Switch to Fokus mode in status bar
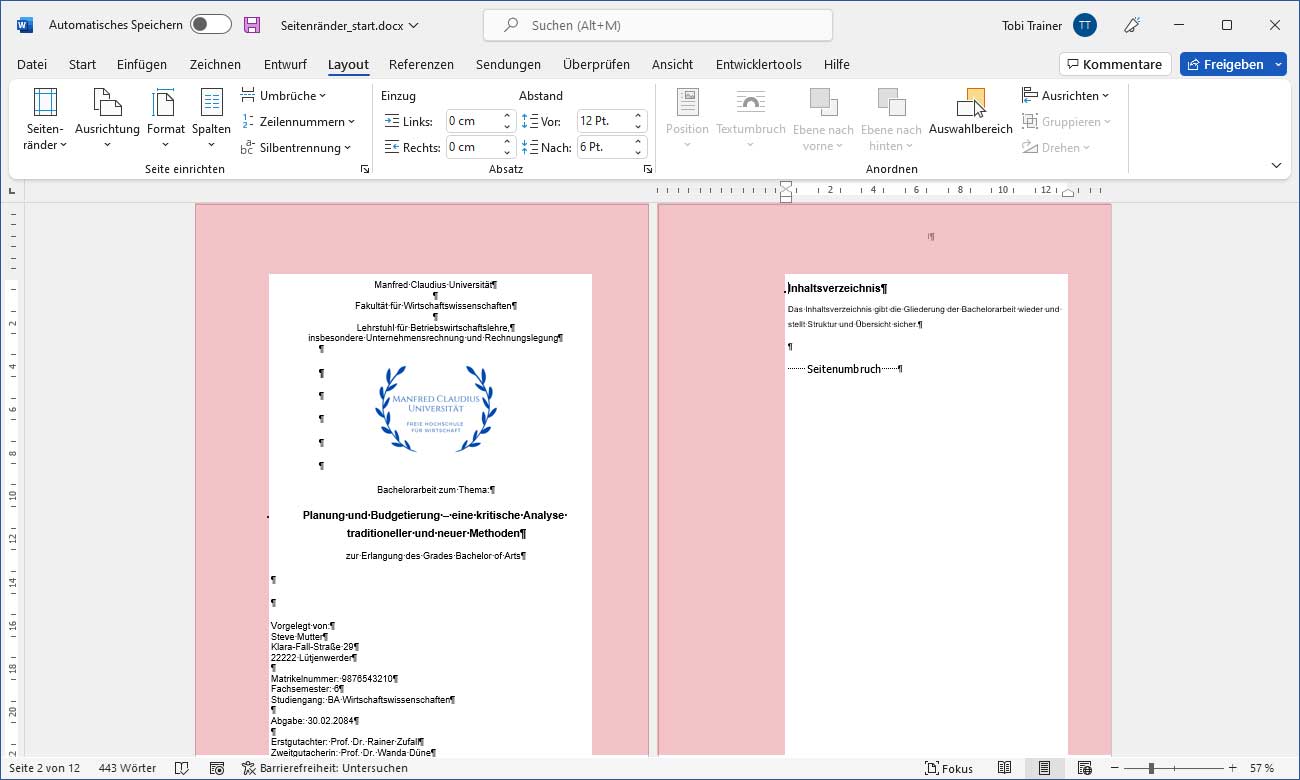The height and width of the screenshot is (780, 1300). click(x=949, y=768)
